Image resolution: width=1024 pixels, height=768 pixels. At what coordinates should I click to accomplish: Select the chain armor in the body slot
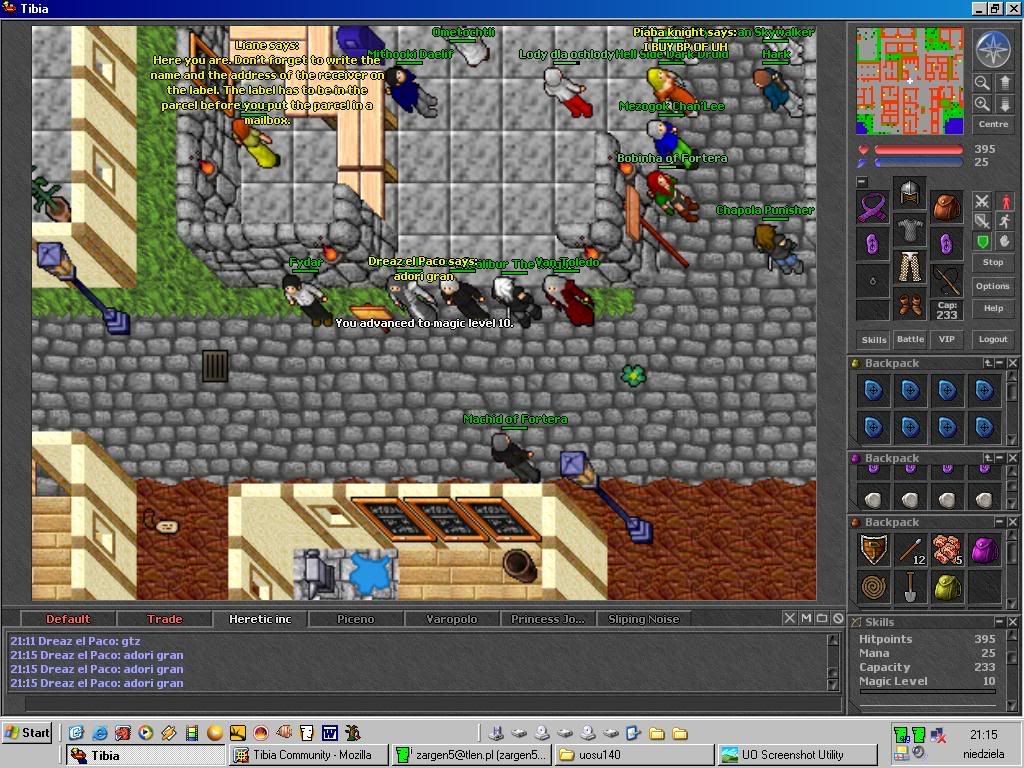[x=909, y=230]
